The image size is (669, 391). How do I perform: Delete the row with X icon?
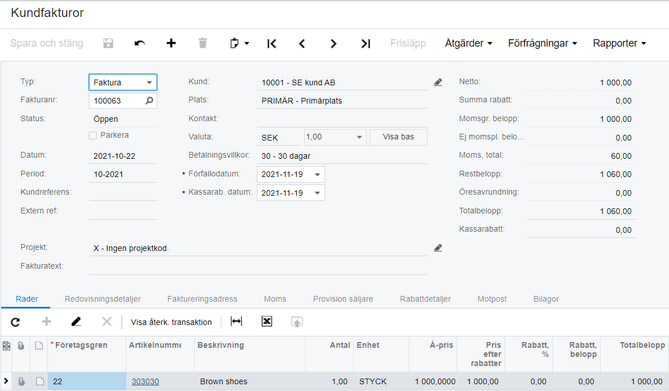[x=107, y=321]
